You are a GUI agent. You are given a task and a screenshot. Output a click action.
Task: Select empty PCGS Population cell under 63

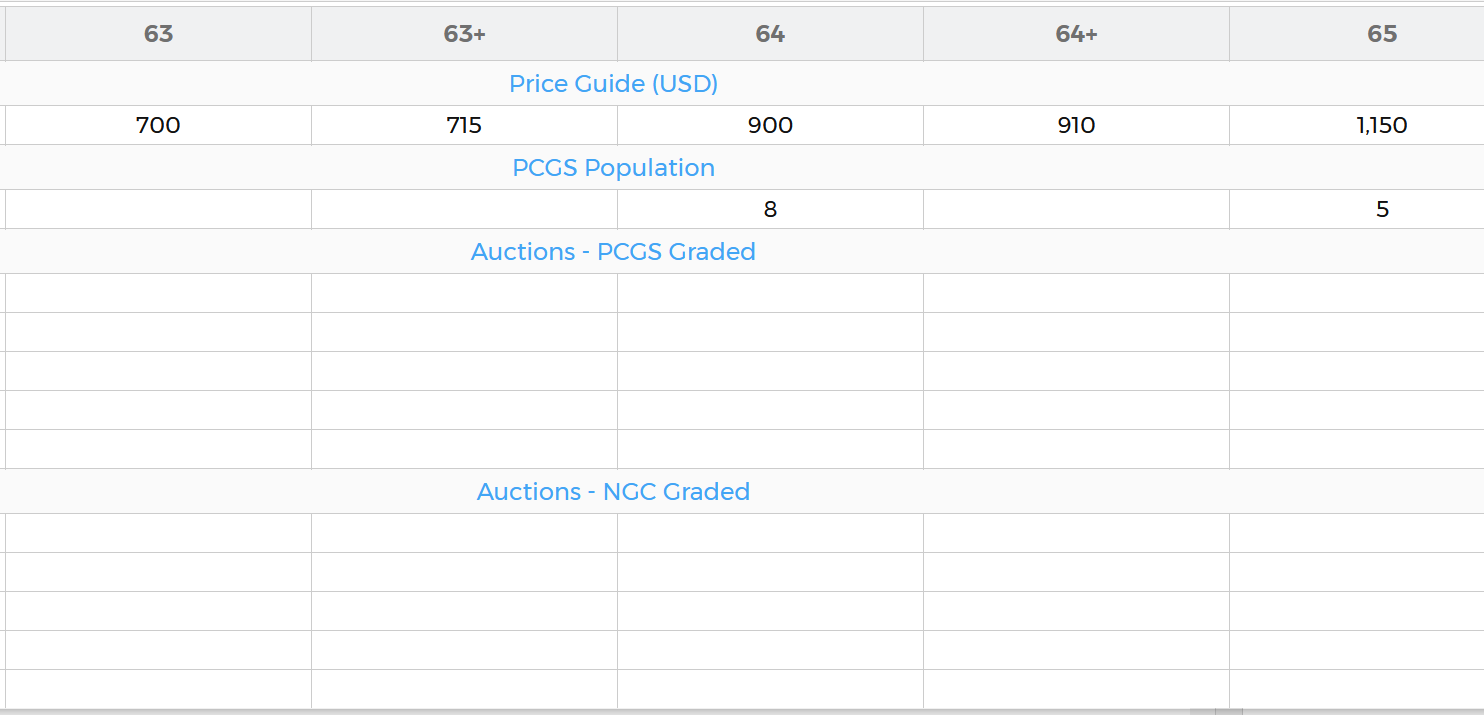click(x=158, y=209)
